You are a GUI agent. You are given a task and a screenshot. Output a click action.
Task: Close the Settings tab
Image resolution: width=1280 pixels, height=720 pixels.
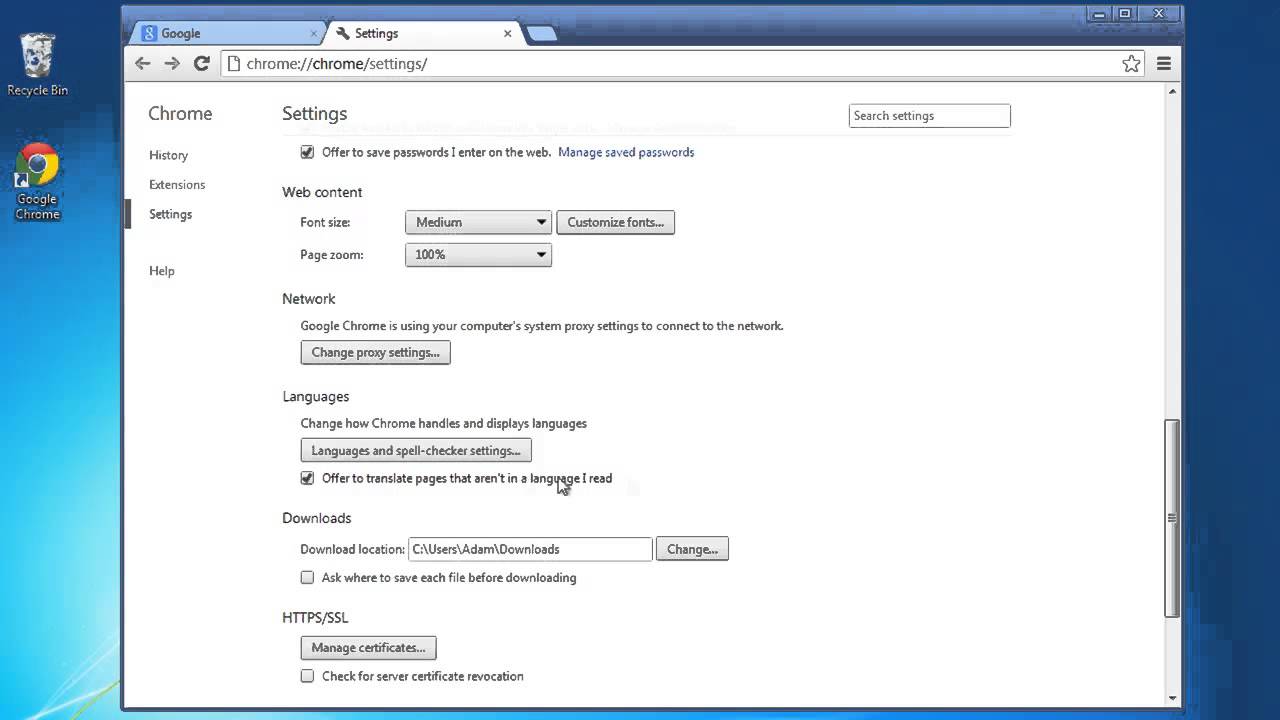[507, 33]
